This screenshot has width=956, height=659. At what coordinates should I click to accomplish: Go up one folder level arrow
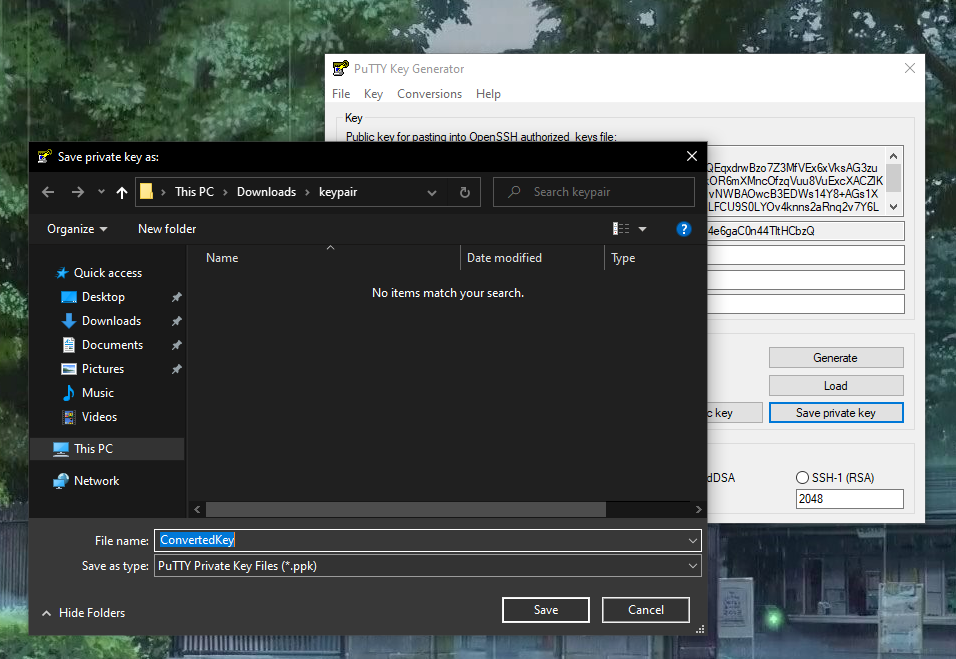122,193
